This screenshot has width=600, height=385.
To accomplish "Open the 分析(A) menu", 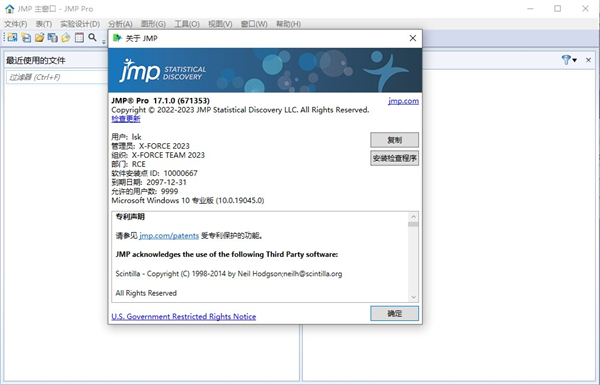I will click(120, 24).
